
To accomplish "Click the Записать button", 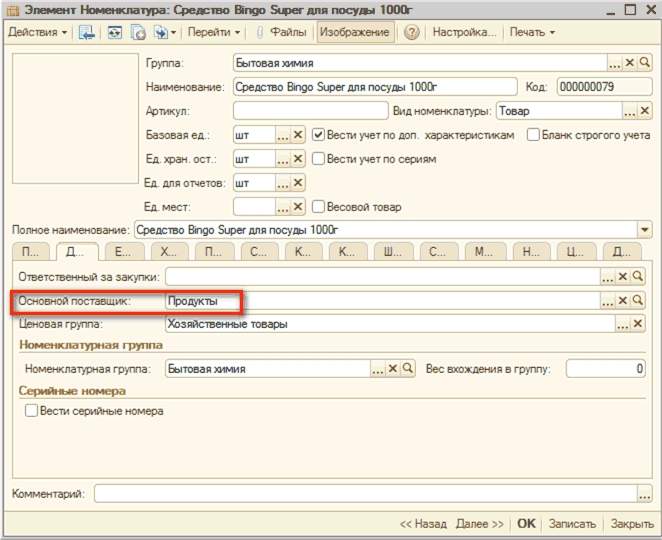I will (x=572, y=523).
